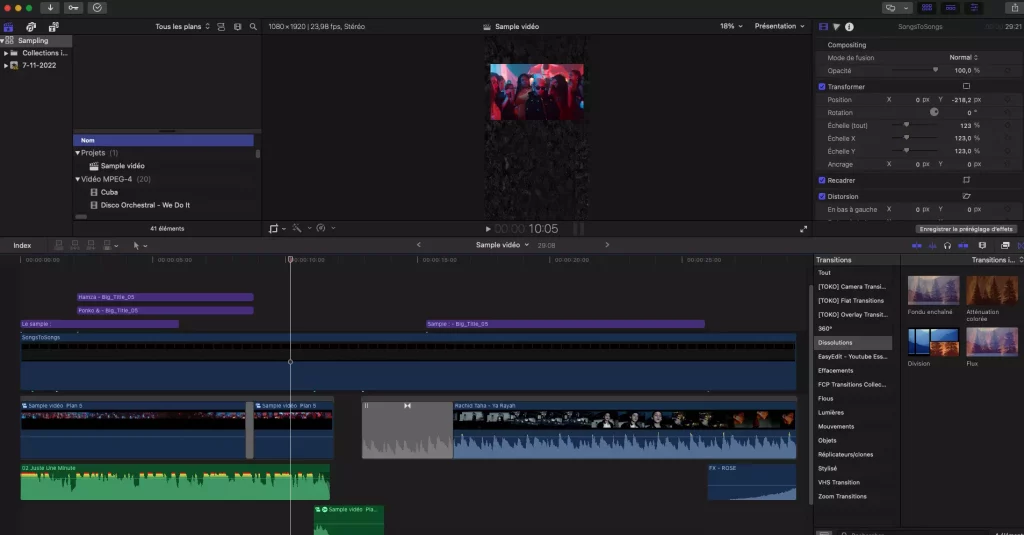Select the Fondu enchaîné transition thumbnail
Screen dimensions: 1024x535
pyautogui.click(x=933, y=291)
